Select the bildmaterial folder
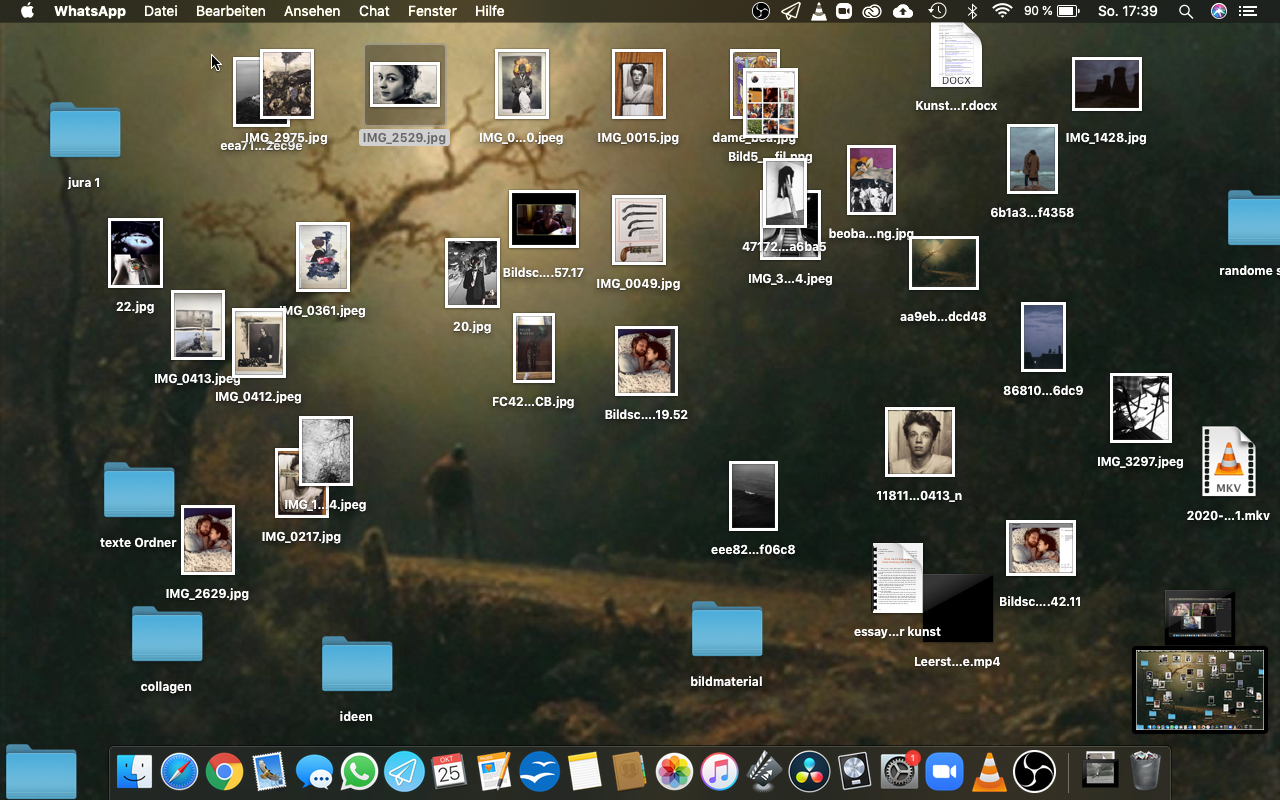This screenshot has width=1280, height=800. click(727, 630)
